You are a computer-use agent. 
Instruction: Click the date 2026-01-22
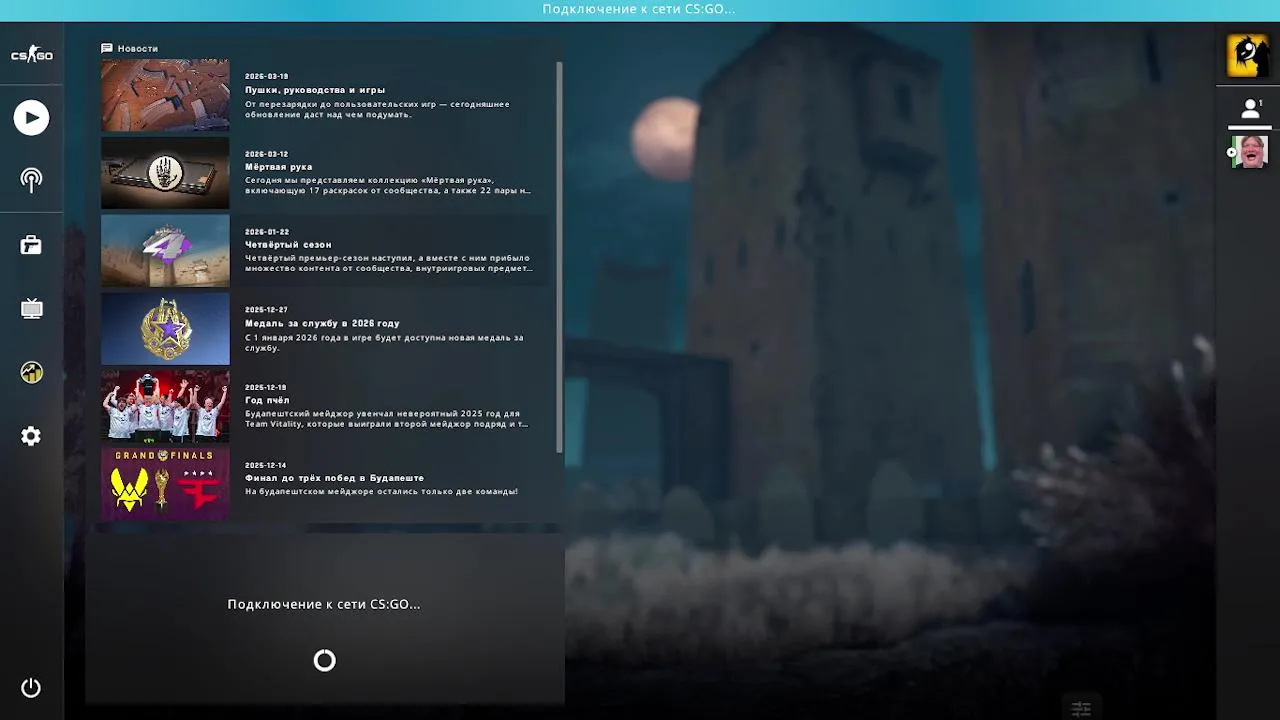pyautogui.click(x=267, y=232)
